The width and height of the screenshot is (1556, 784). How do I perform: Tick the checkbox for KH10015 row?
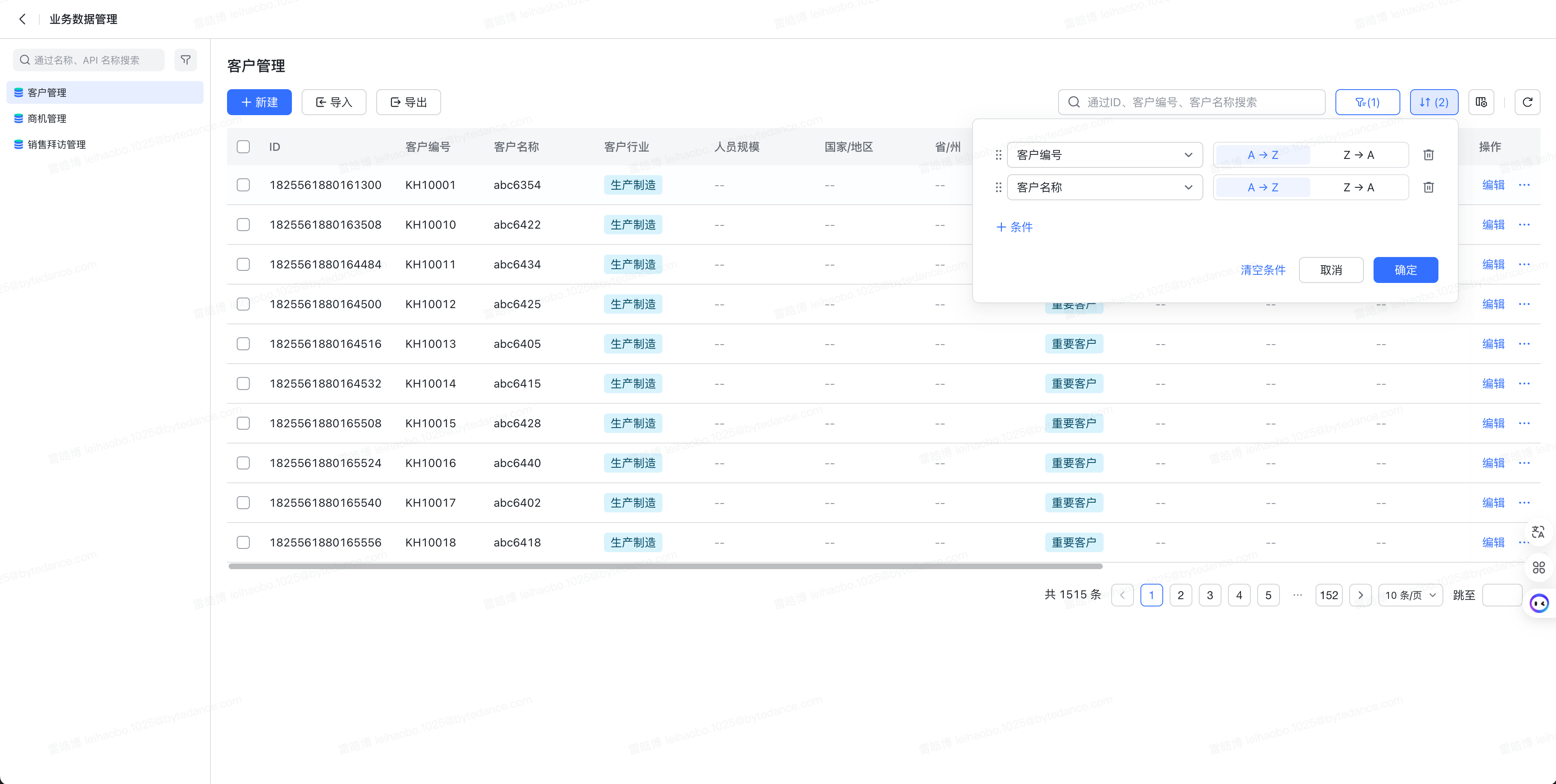click(x=243, y=423)
